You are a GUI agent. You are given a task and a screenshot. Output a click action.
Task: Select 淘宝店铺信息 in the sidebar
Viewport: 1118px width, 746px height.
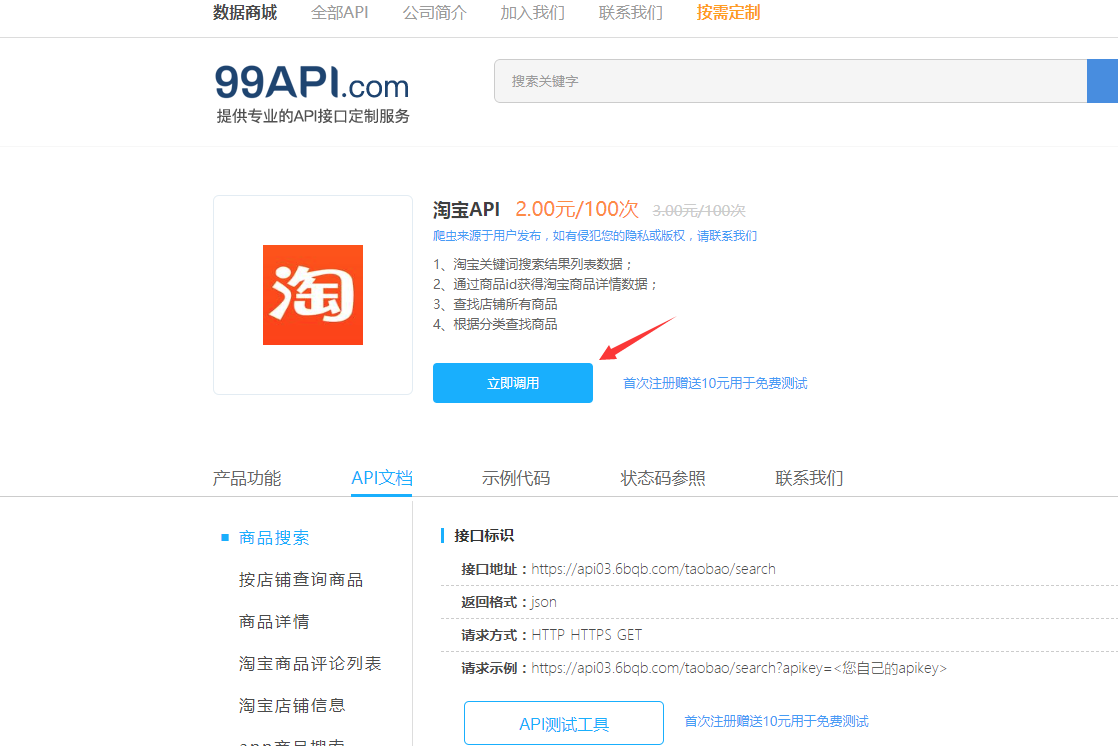coord(292,706)
